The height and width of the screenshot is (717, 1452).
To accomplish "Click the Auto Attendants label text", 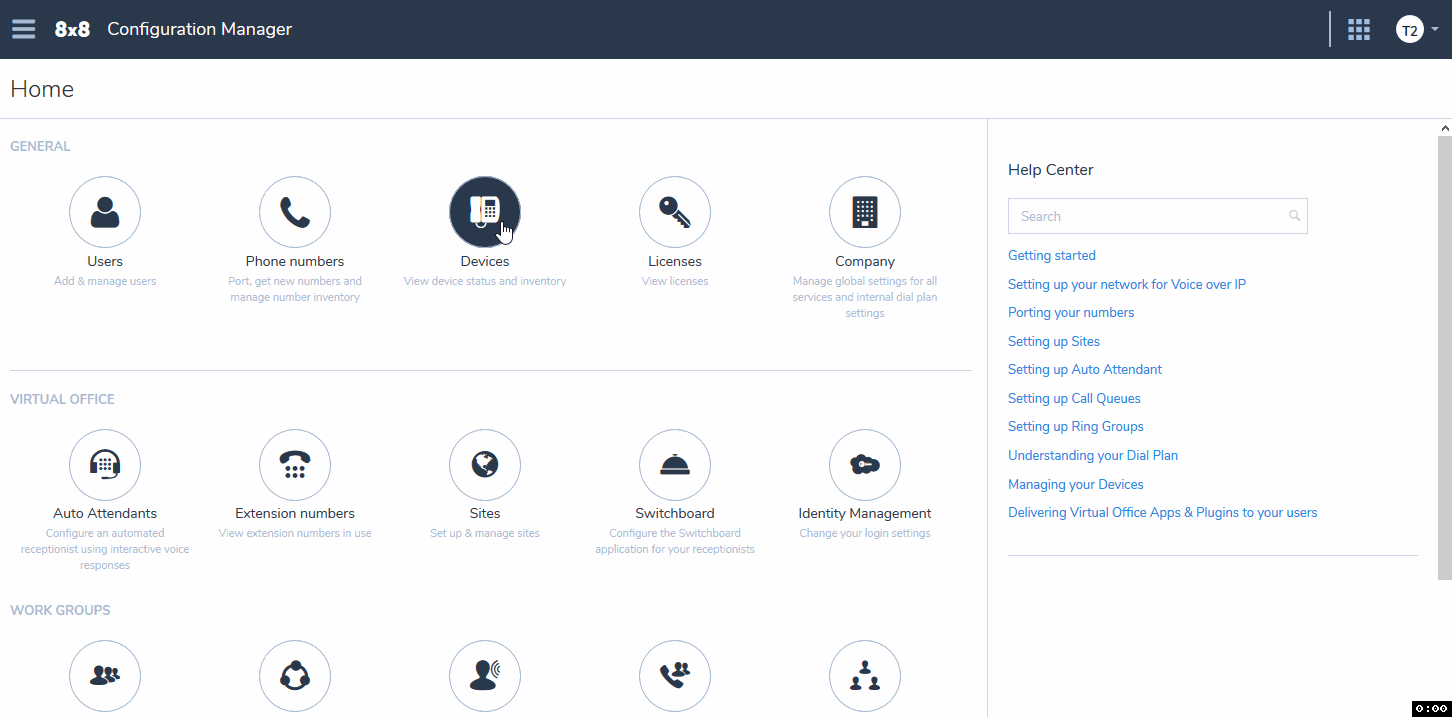I will [105, 514].
